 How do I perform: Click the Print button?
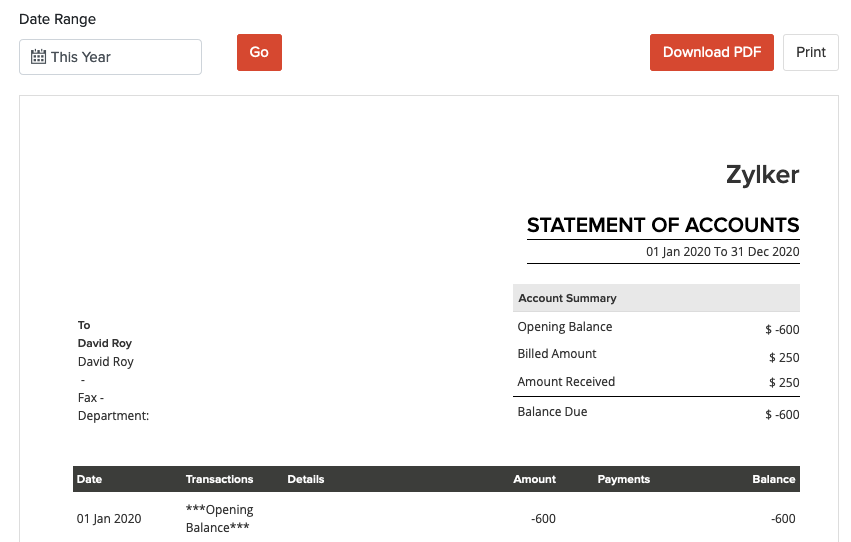tap(810, 52)
